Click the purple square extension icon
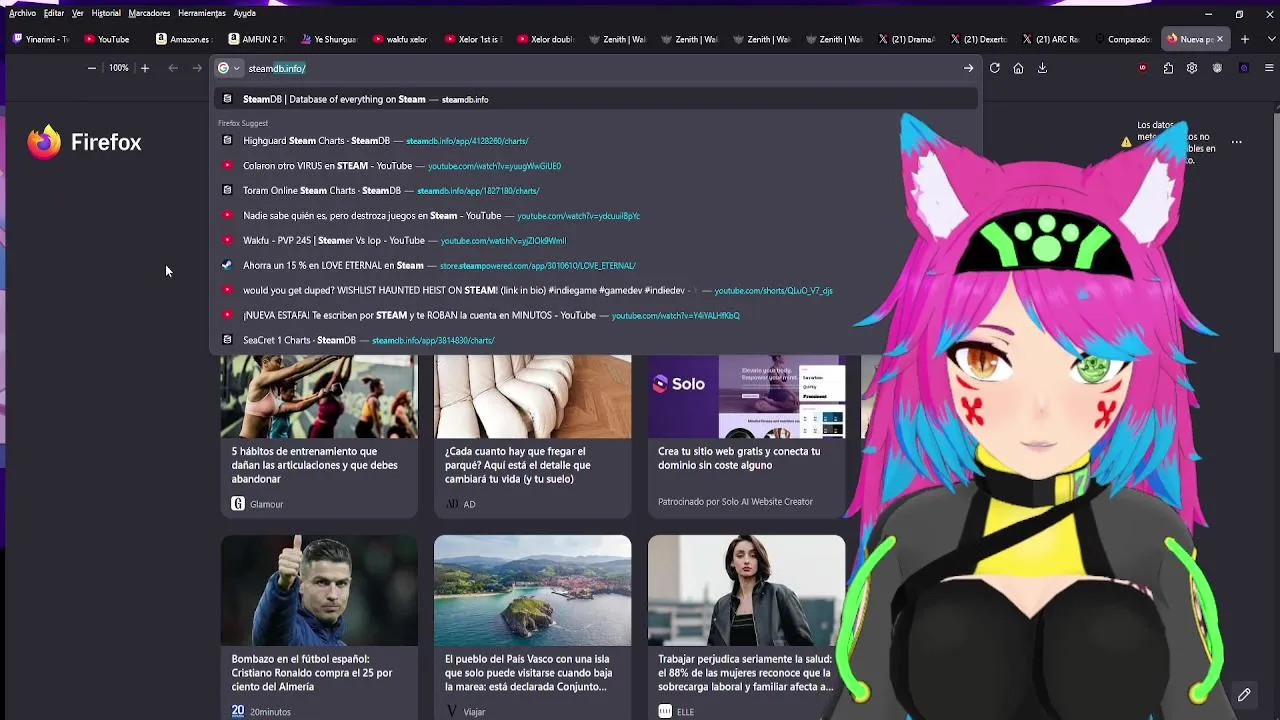Viewport: 1280px width, 720px height. pyautogui.click(x=1244, y=68)
